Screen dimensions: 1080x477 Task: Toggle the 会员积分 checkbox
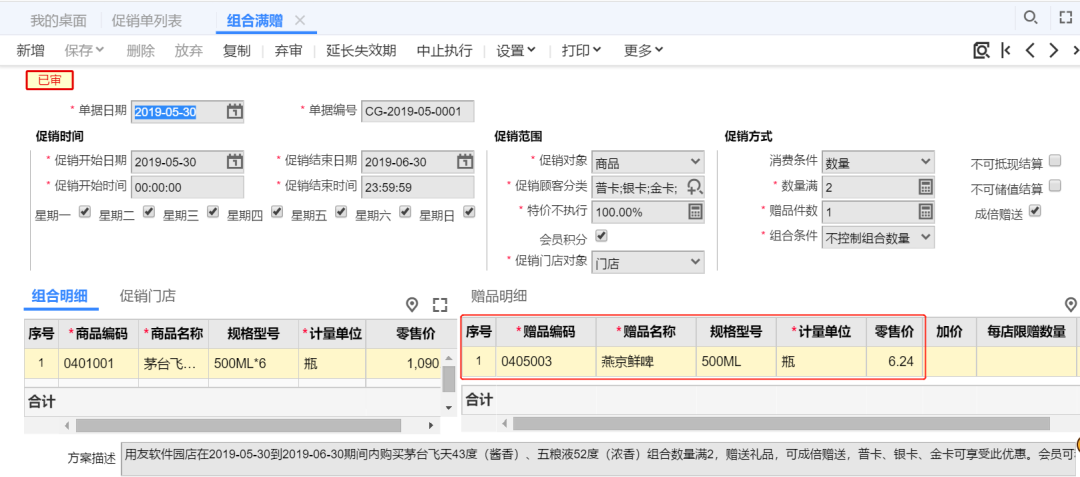point(601,236)
